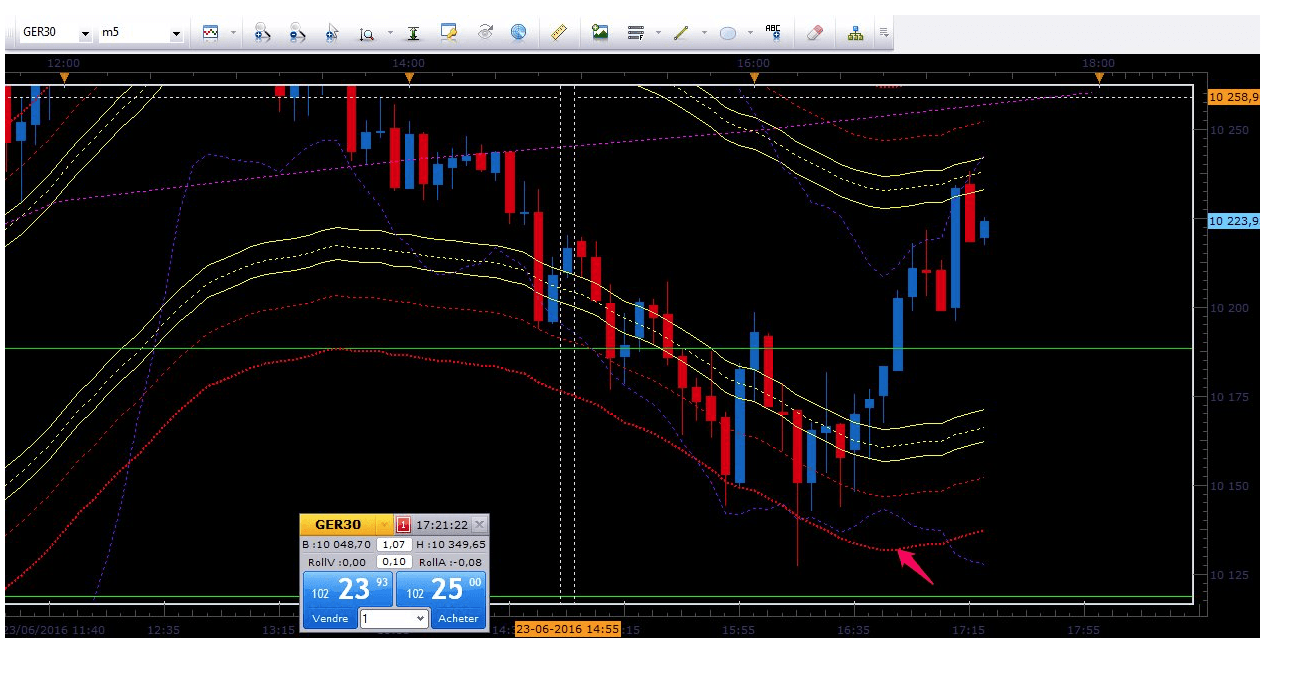Click the orange marker at 12:00
Image resolution: width=1291 pixels, height=690 pixels.
(64, 77)
